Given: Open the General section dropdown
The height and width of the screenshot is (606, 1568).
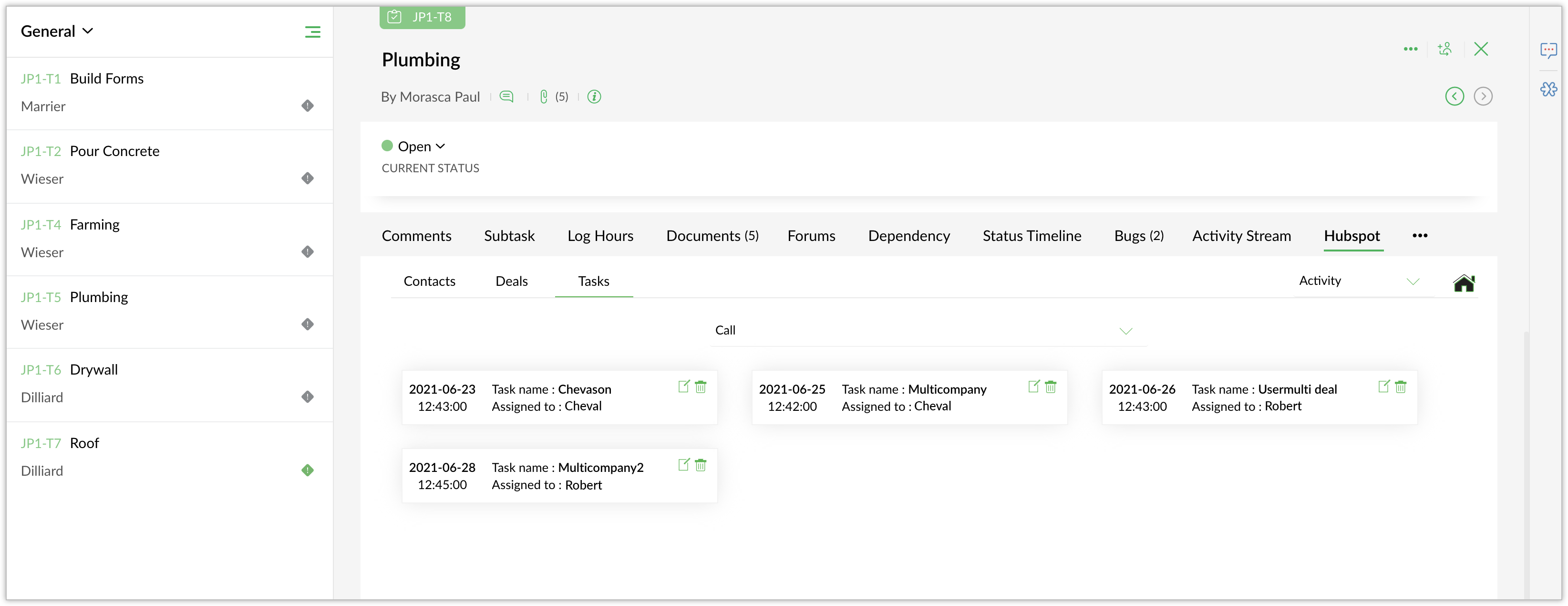Looking at the screenshot, I should point(57,31).
